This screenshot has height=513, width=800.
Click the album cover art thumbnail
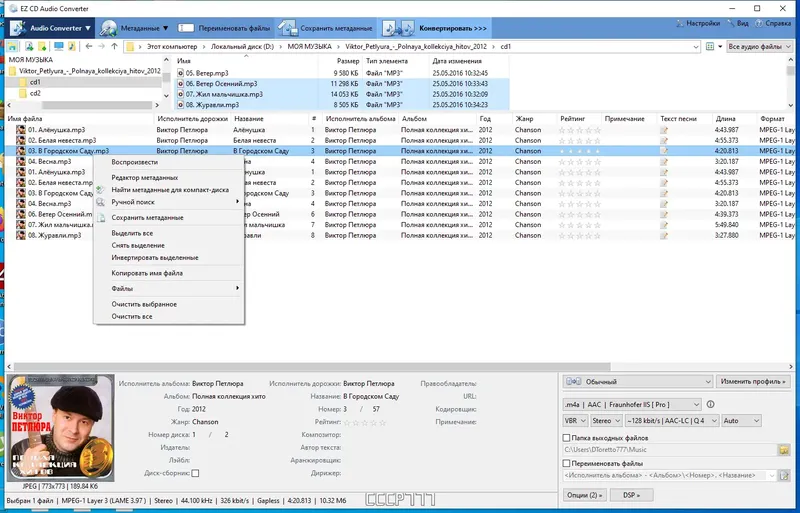pos(61,428)
